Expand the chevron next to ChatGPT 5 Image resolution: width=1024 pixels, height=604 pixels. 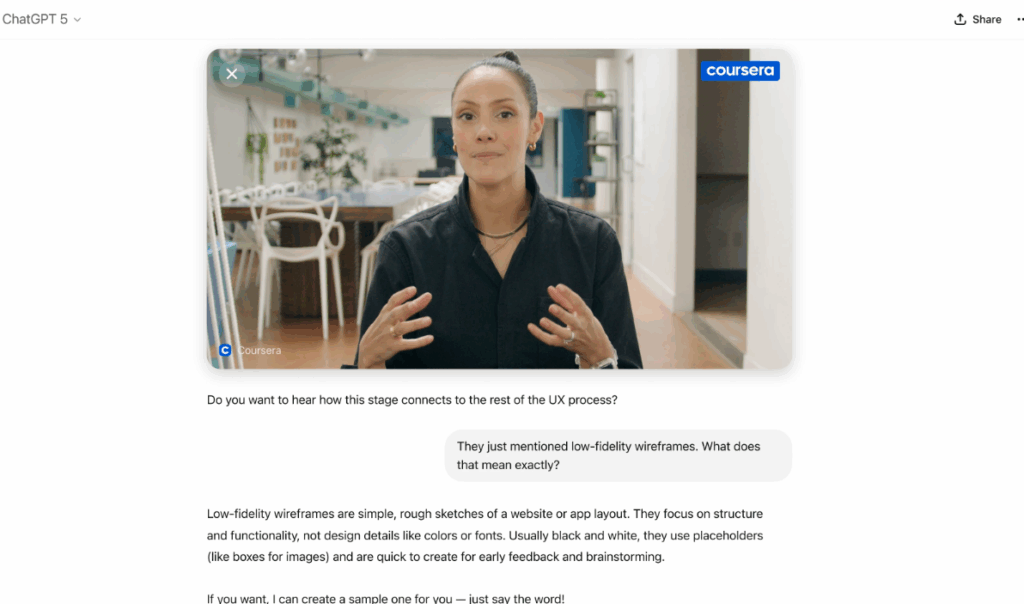[x=77, y=20]
